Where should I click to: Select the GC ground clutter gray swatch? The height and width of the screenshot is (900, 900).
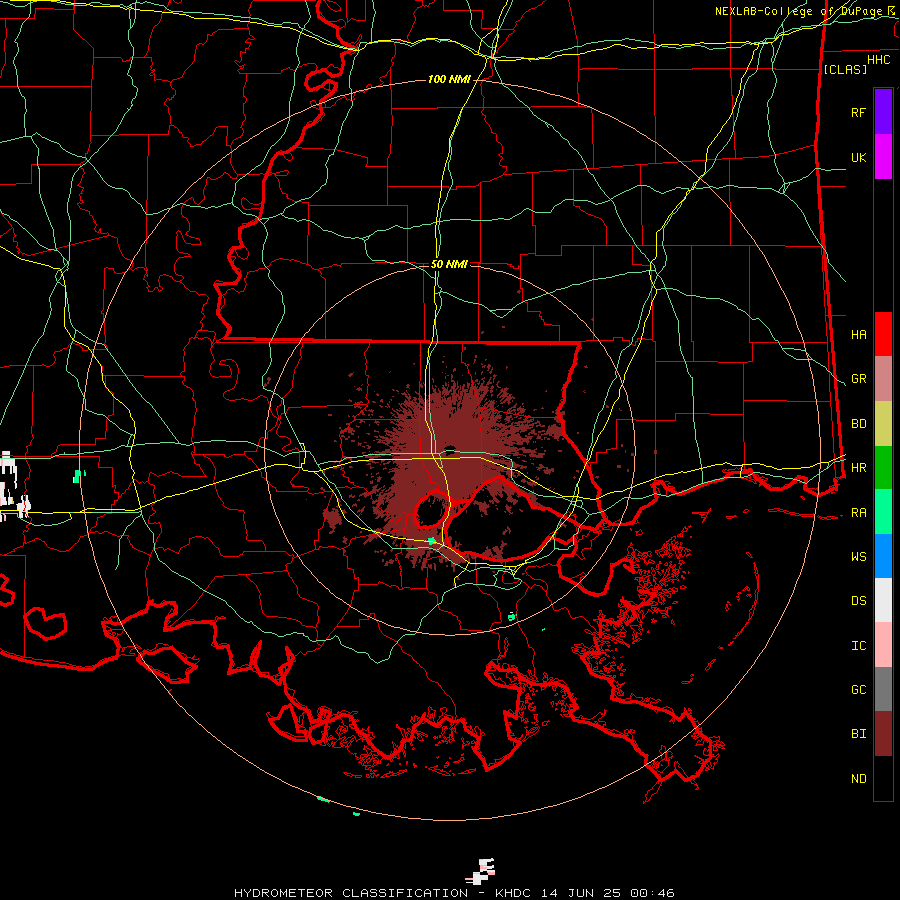click(x=883, y=689)
